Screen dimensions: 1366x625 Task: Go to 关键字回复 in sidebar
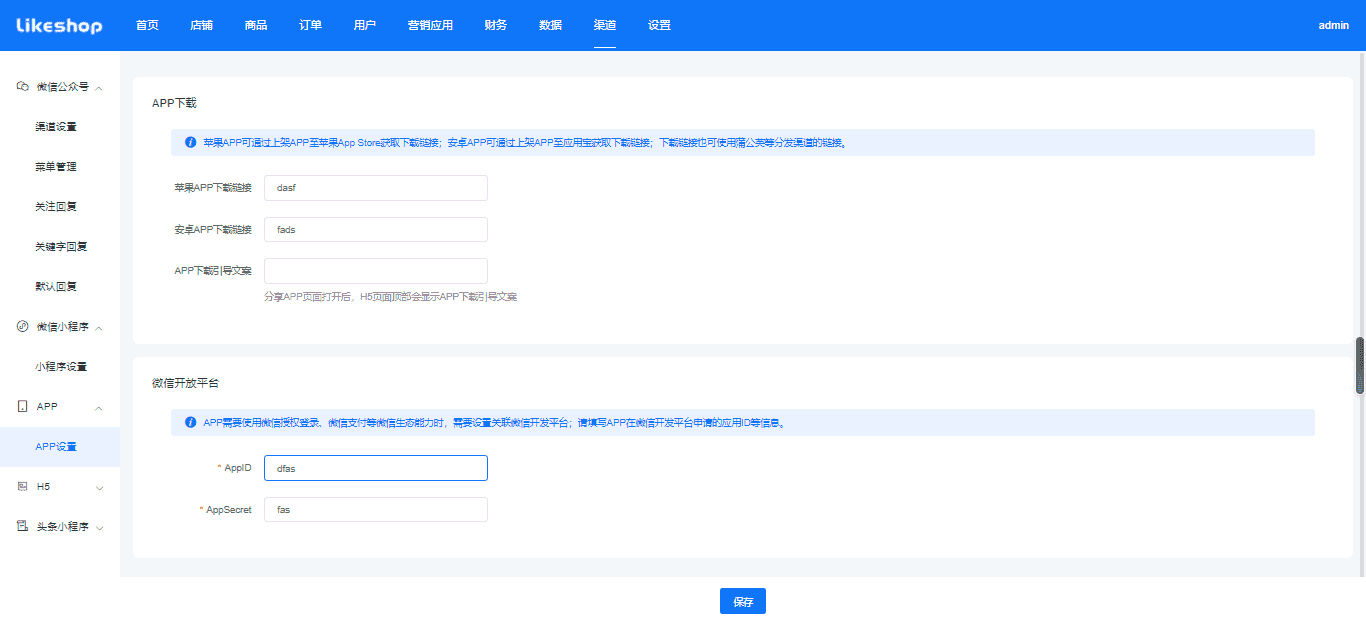(60, 247)
